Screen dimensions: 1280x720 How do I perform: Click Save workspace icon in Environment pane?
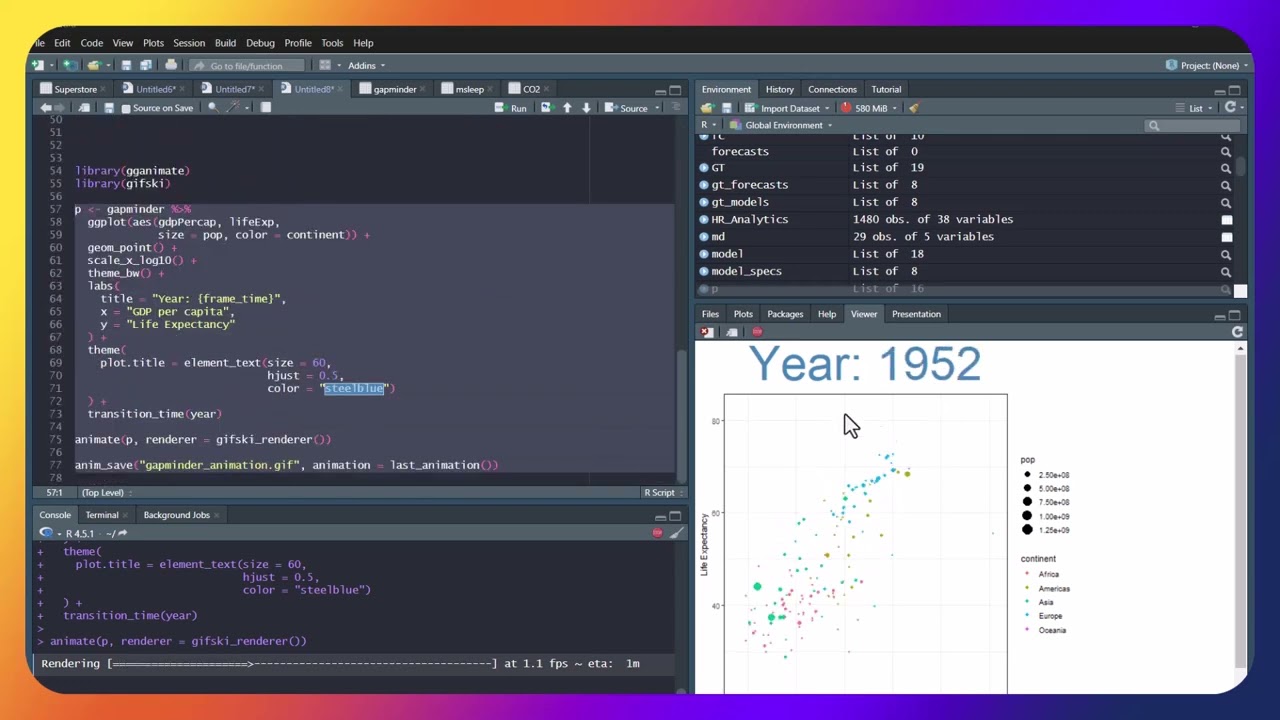click(727, 108)
